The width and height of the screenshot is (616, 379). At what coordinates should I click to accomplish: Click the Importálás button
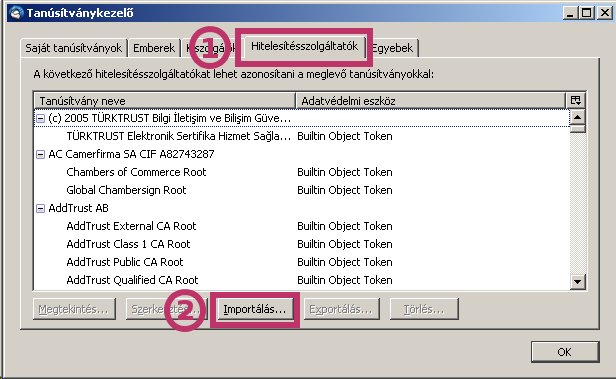(x=255, y=309)
